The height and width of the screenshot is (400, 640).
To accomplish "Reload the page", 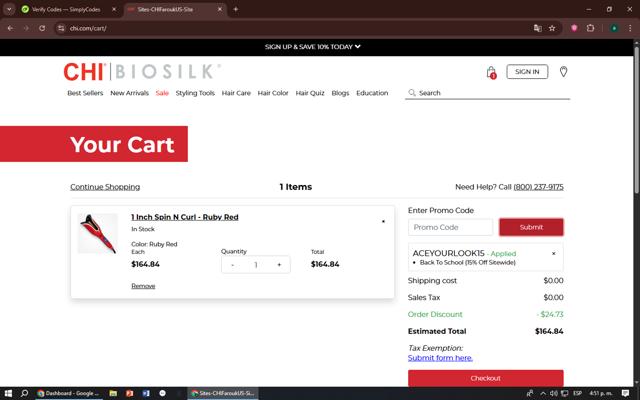I will pyautogui.click(x=42, y=28).
